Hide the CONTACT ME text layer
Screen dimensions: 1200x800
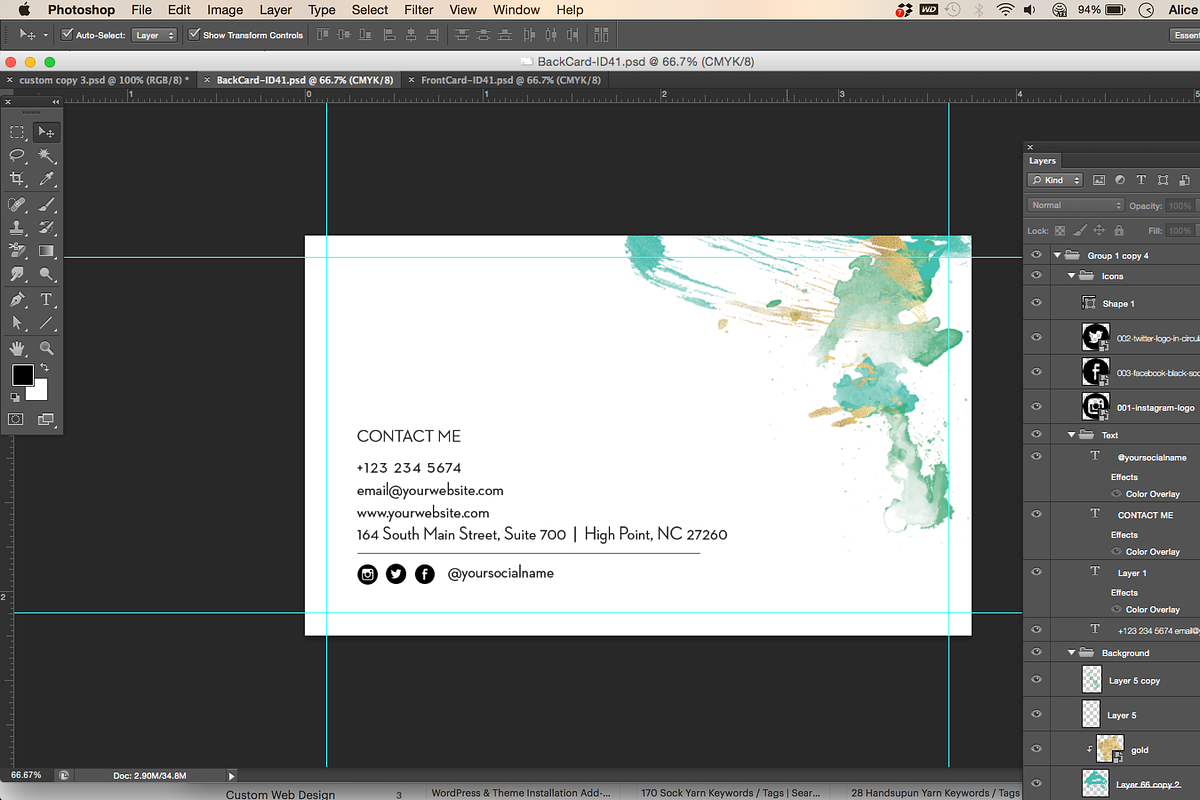(x=1036, y=514)
